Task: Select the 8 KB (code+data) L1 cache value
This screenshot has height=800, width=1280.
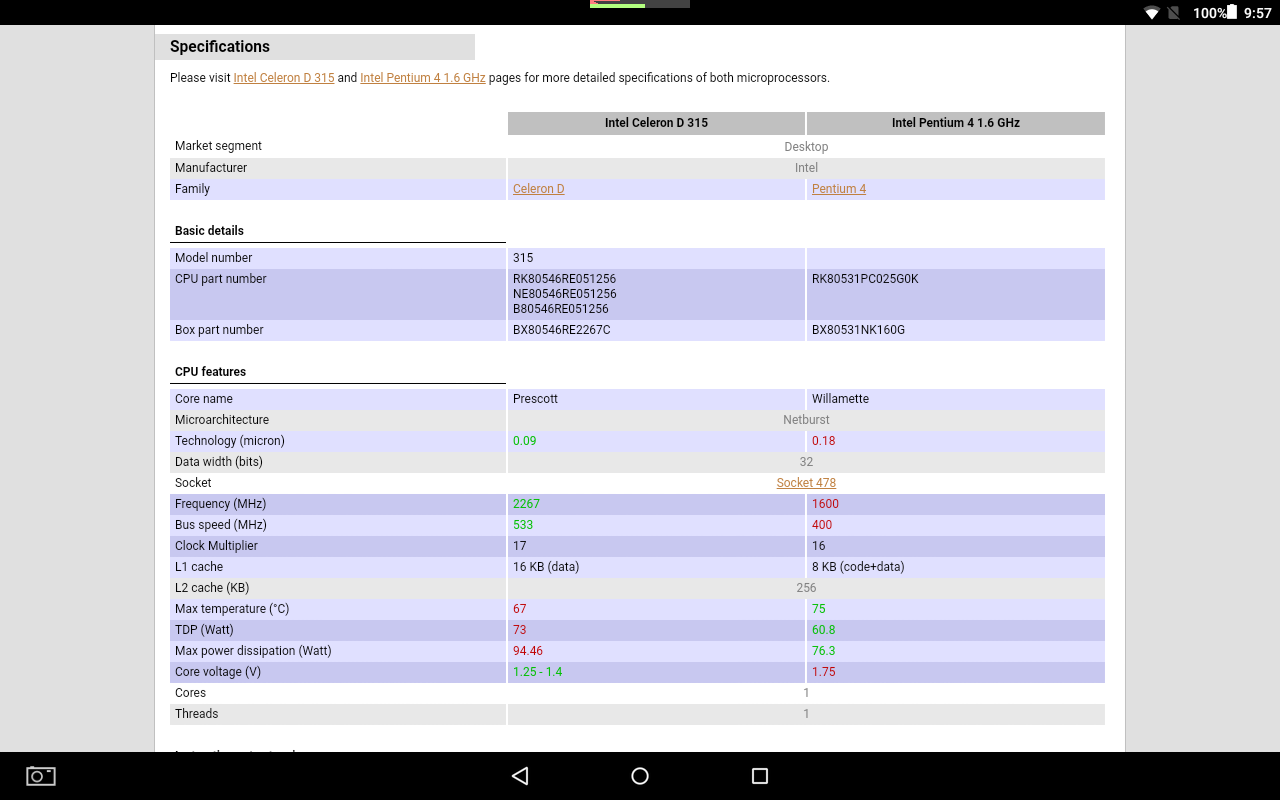Action: (858, 567)
